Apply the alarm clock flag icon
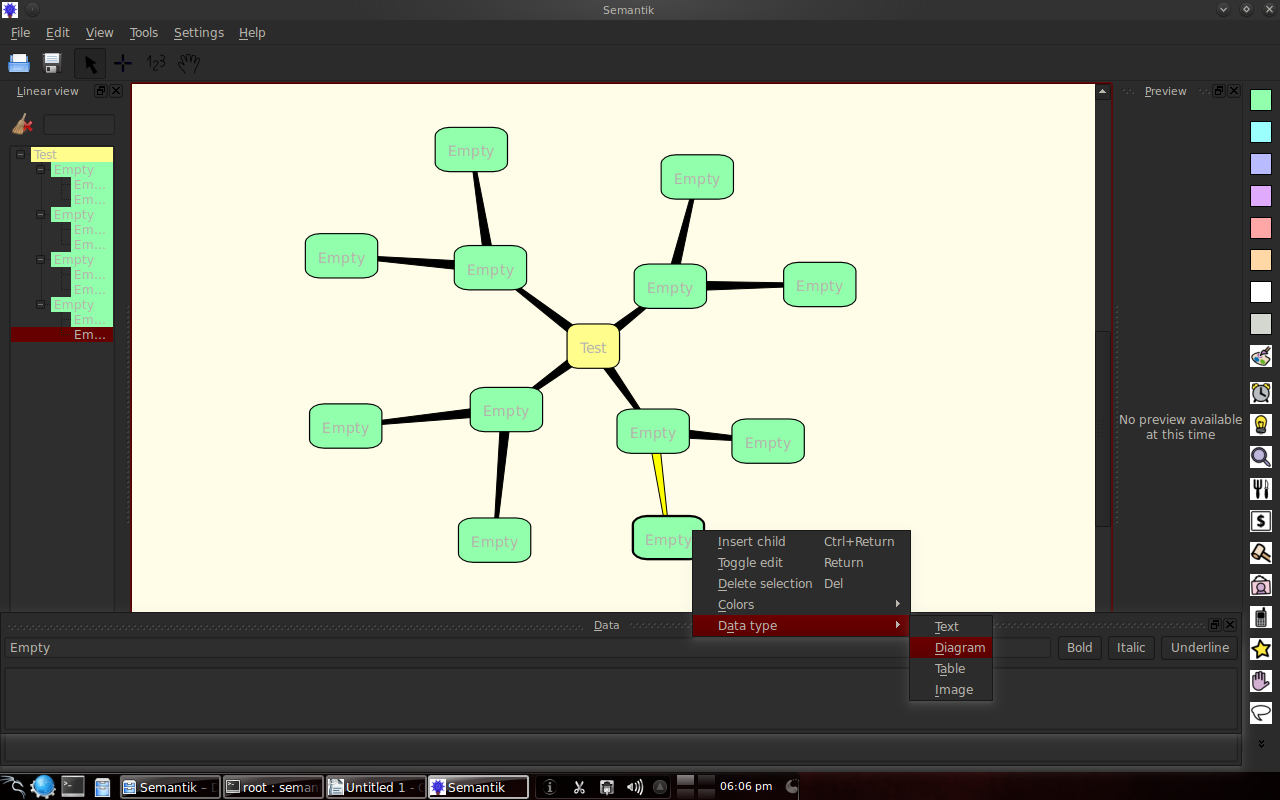 (1261, 392)
